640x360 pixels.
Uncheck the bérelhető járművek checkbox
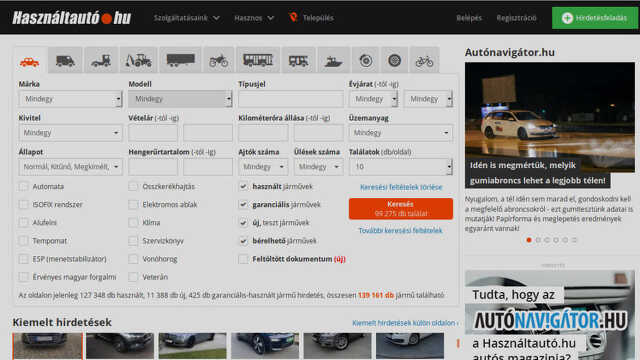coord(243,241)
